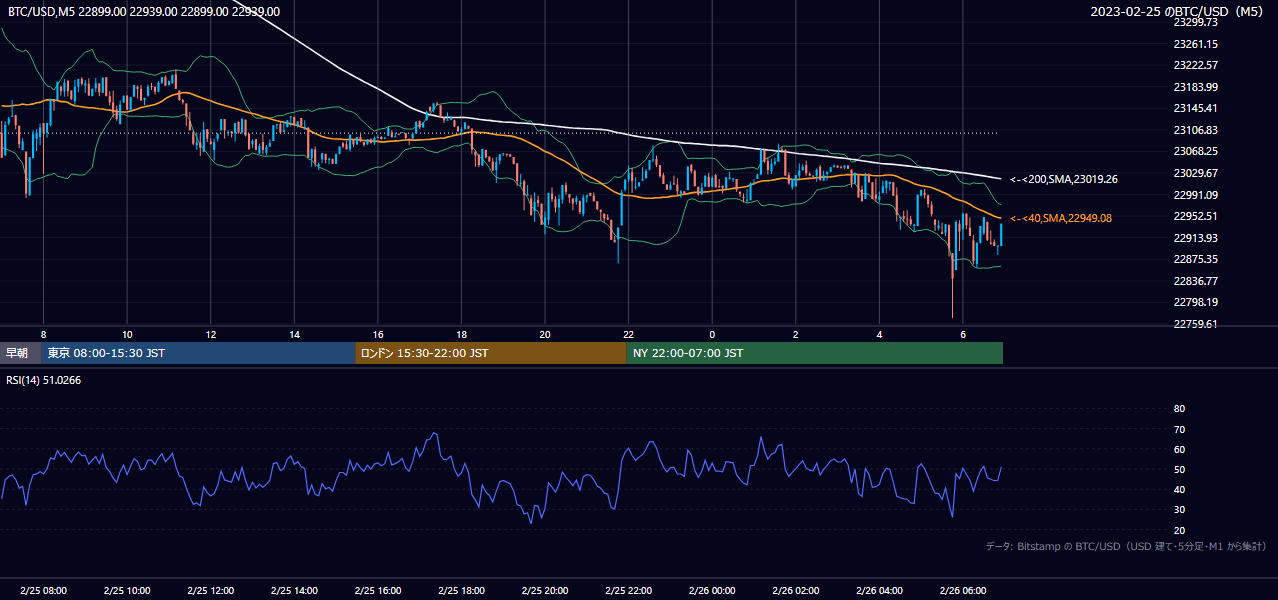Select the 東京 08:00-15:30 JST session bar
Viewport: 1278px width, 600px height.
(x=199, y=353)
